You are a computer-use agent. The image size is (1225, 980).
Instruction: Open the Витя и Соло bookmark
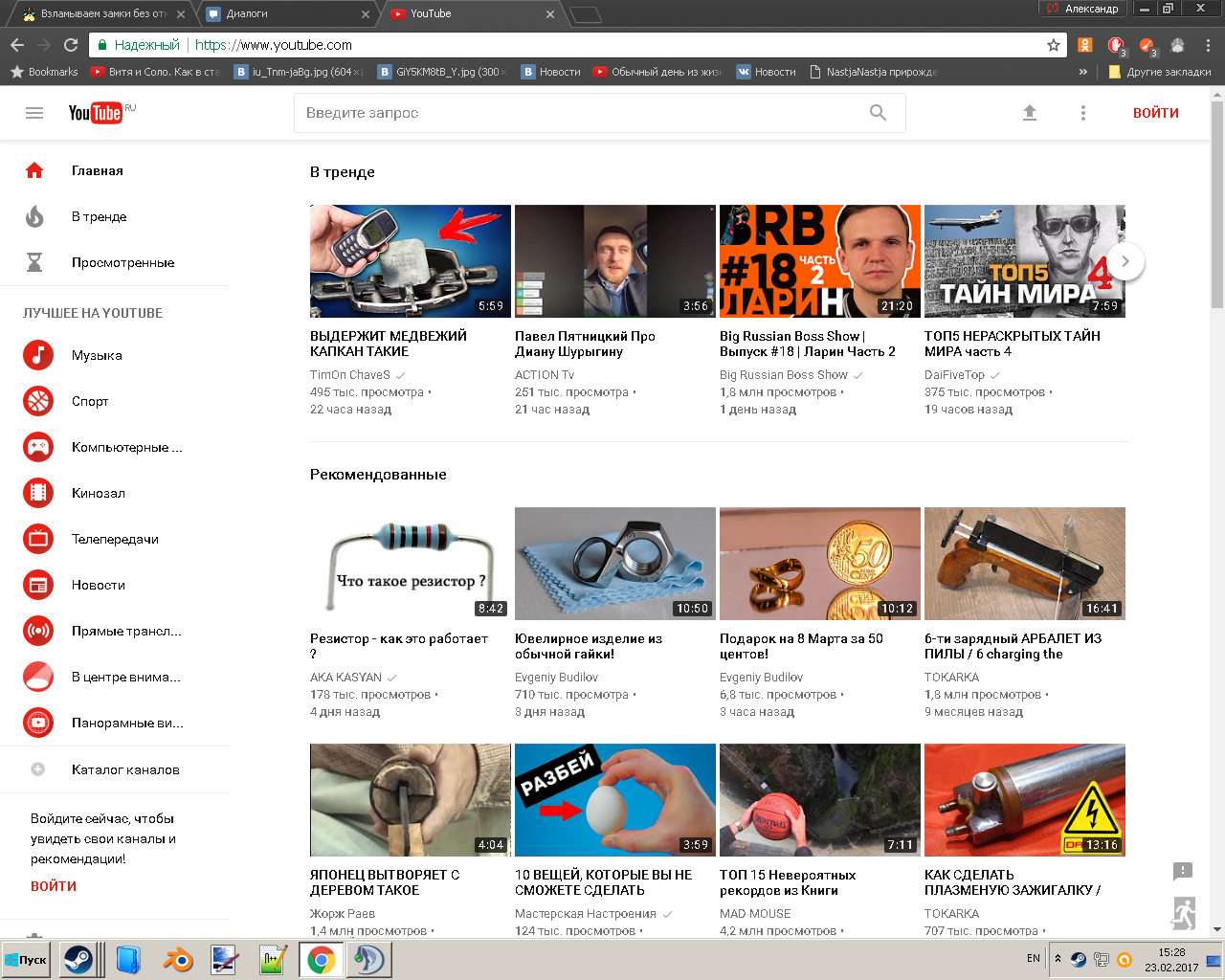tap(155, 72)
